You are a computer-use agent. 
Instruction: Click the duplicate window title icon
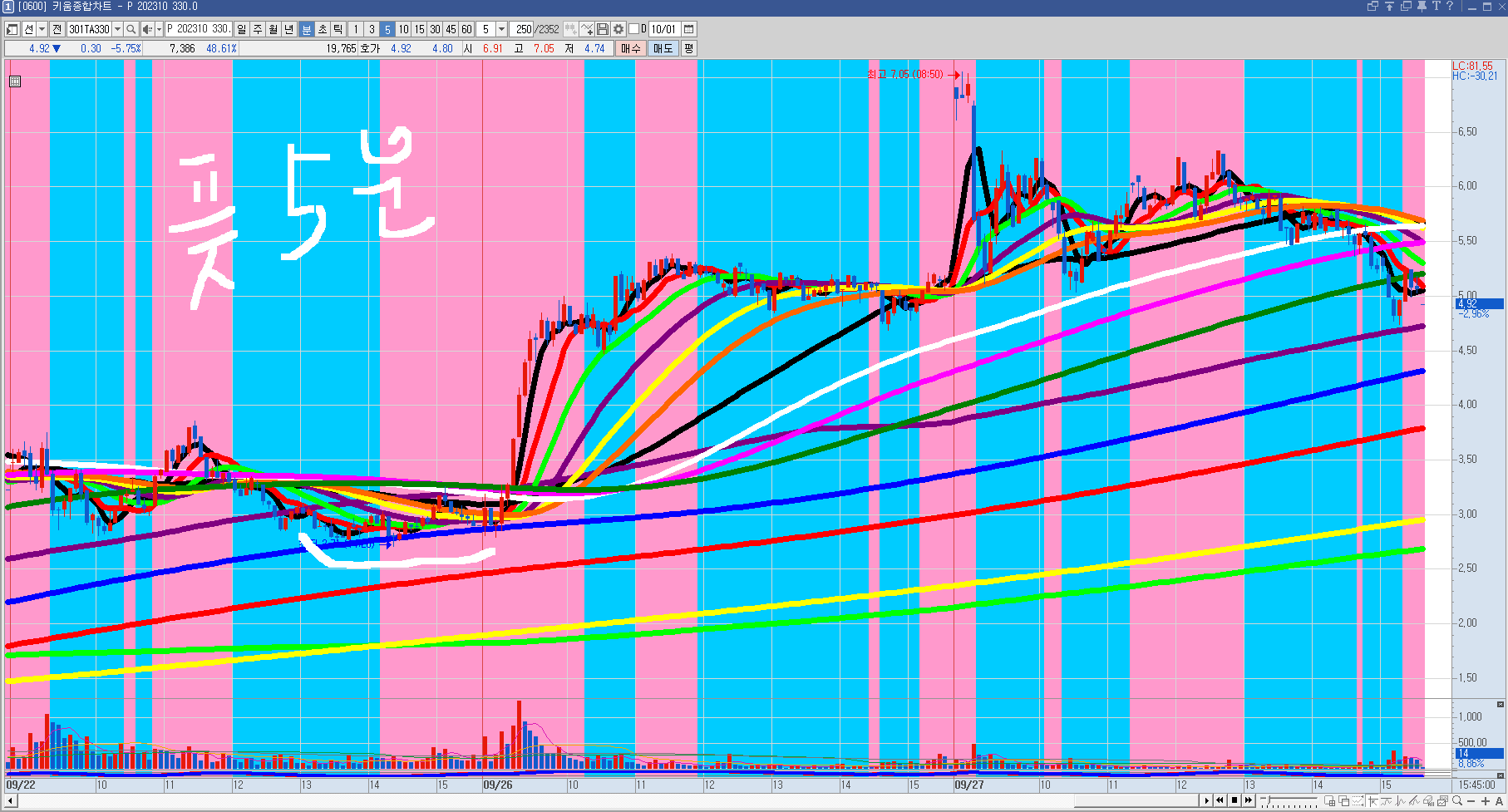pos(1406,6)
